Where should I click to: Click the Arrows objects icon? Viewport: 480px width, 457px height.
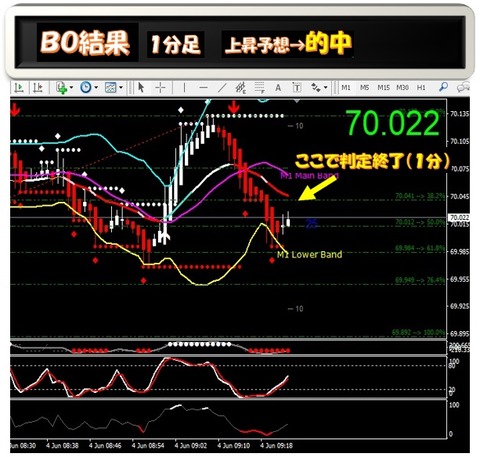tap(316, 88)
